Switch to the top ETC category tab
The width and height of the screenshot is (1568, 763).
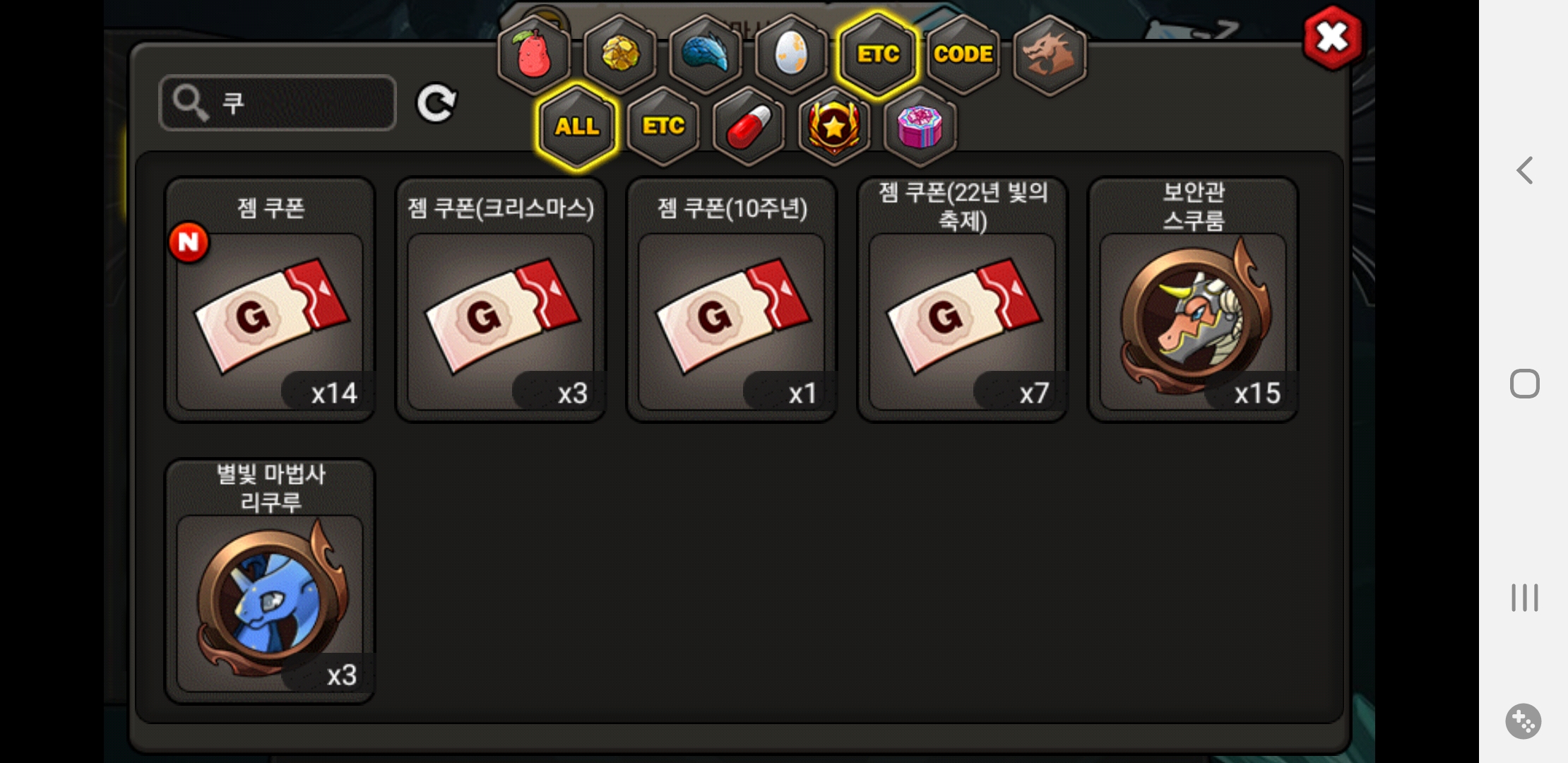tap(878, 54)
